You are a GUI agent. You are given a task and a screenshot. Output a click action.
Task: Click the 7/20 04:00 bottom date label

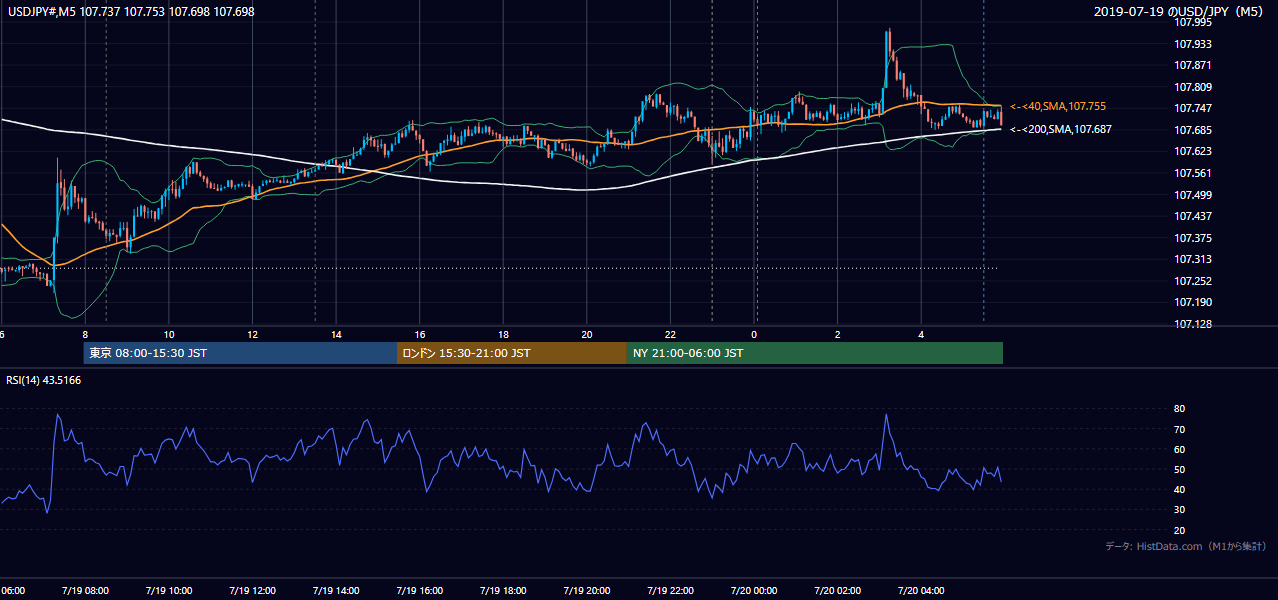922,591
